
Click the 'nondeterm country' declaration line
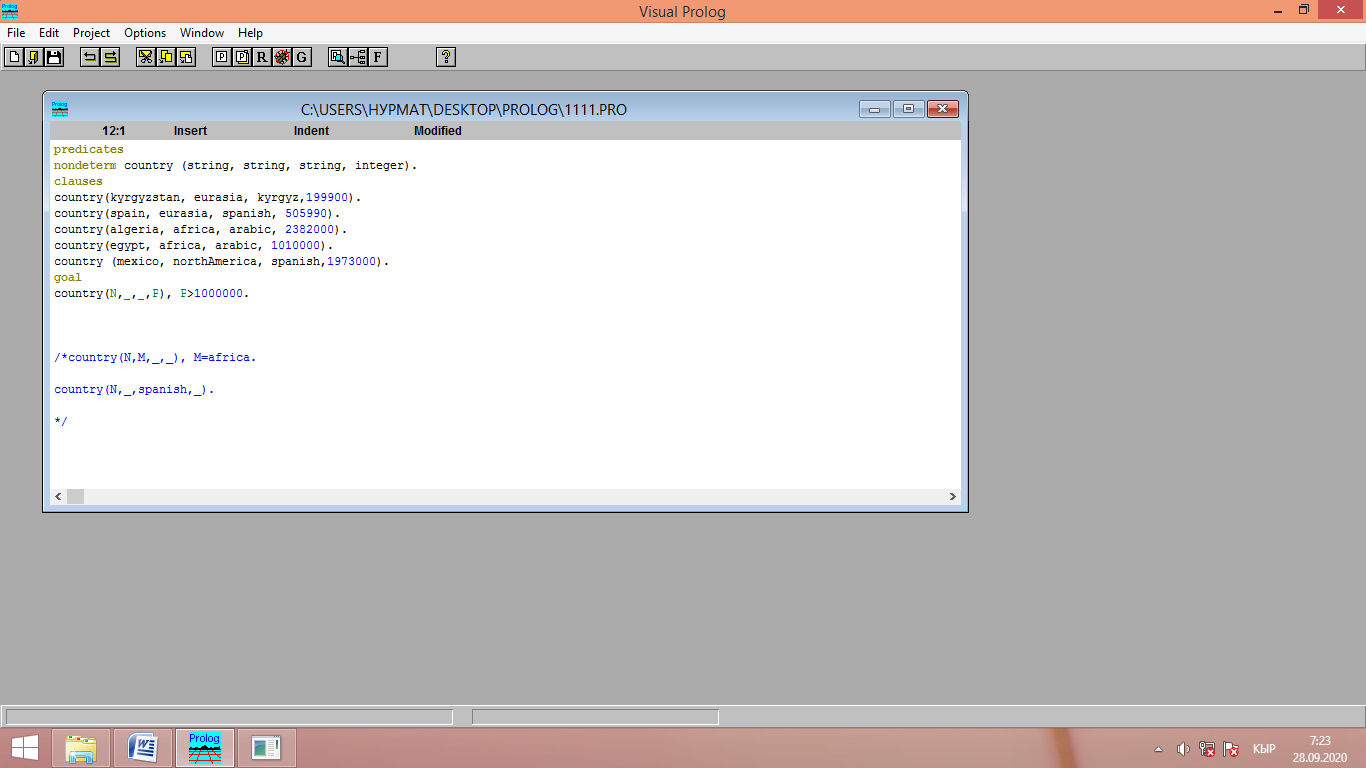tap(235, 166)
